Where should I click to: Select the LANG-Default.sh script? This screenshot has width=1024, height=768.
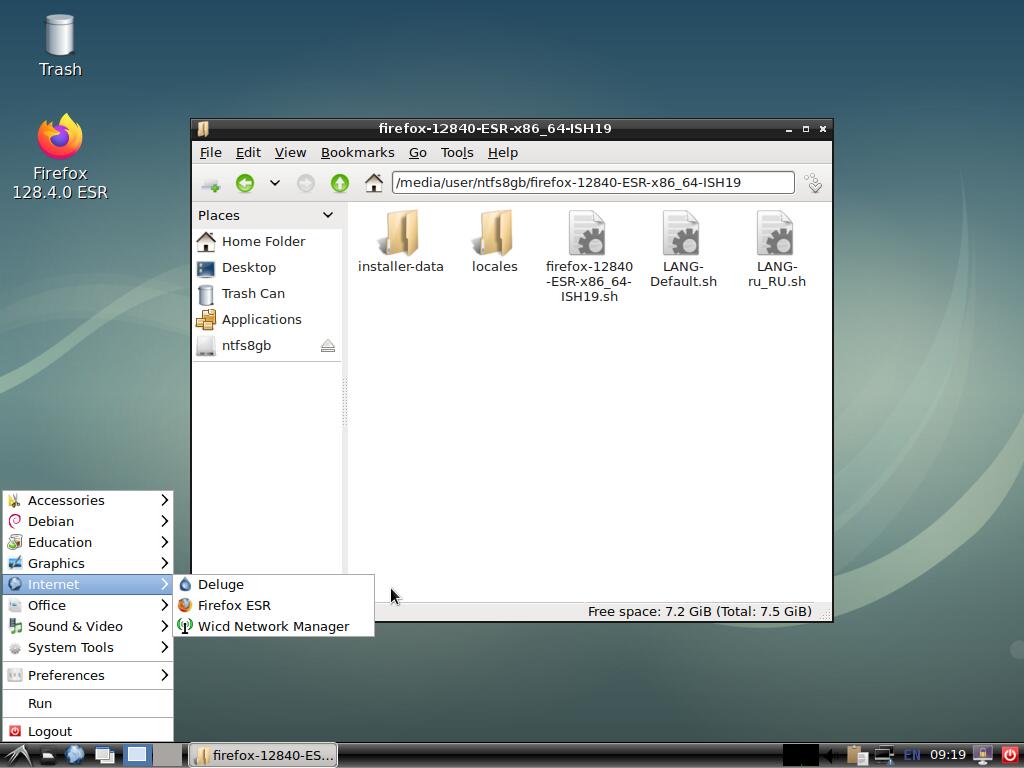683,249
